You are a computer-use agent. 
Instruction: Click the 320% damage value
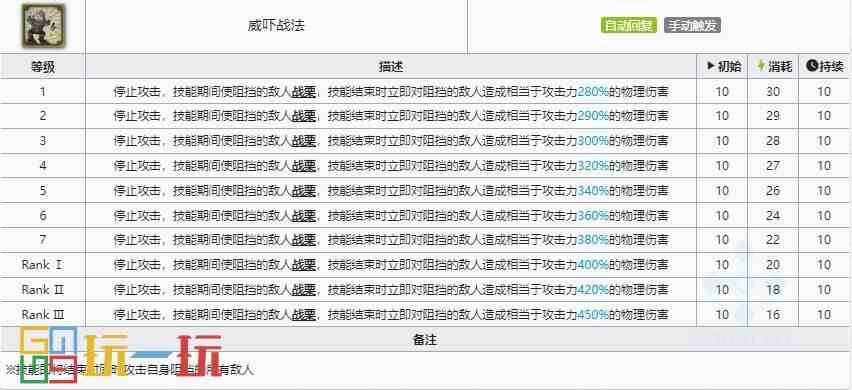pyautogui.click(x=593, y=166)
